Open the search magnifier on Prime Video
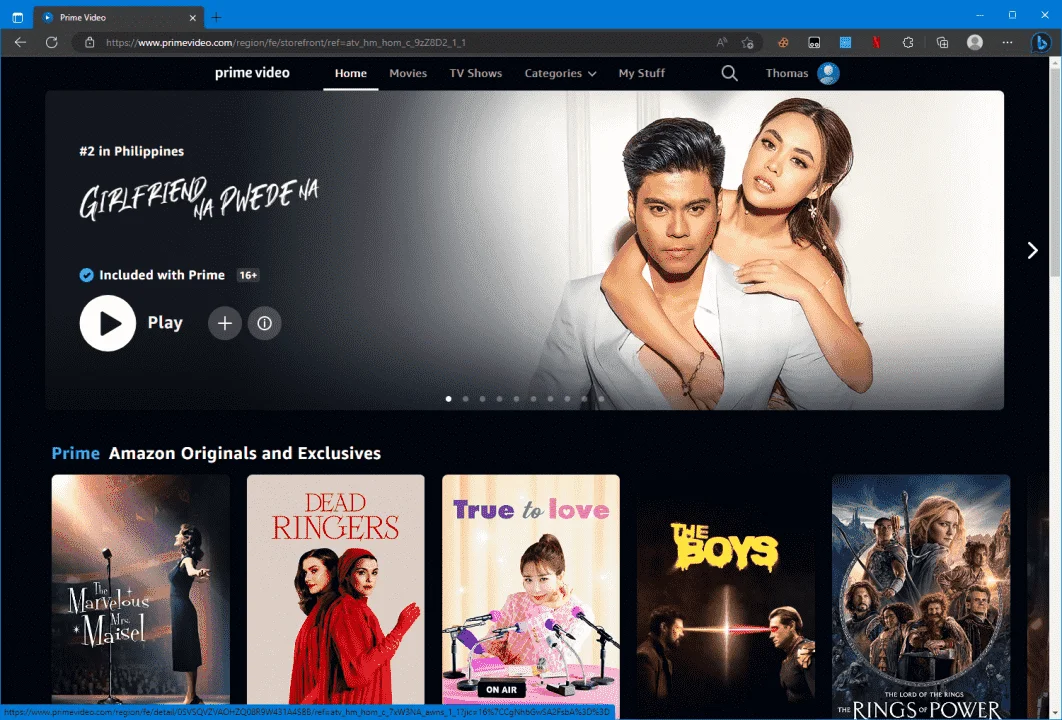1062x720 pixels. pyautogui.click(x=729, y=73)
